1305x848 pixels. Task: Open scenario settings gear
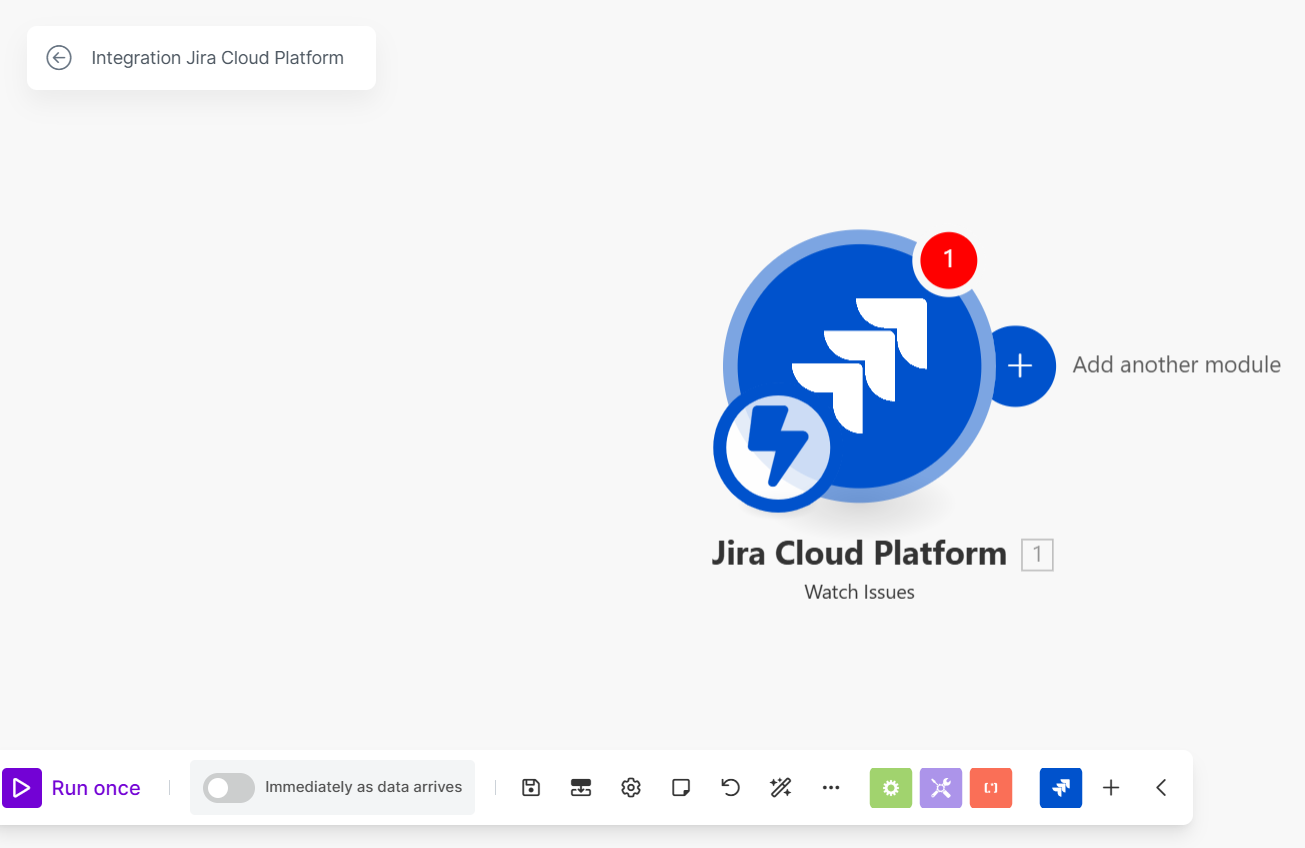pos(631,788)
